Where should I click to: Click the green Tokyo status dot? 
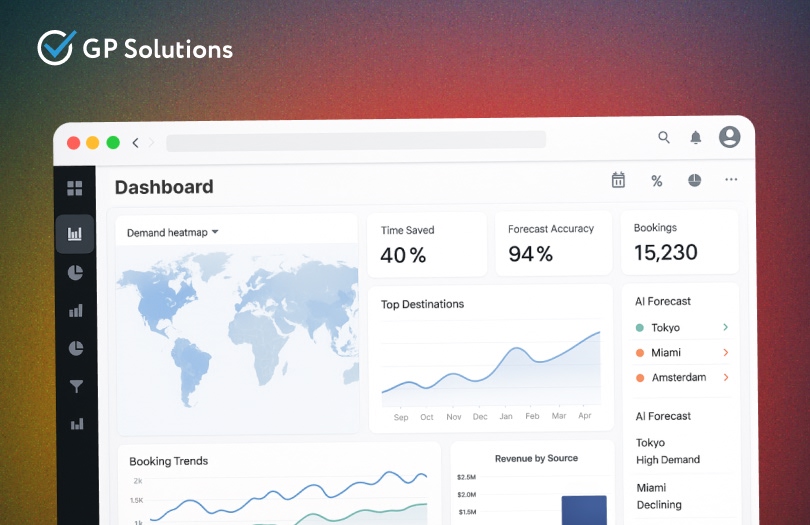tap(640, 328)
